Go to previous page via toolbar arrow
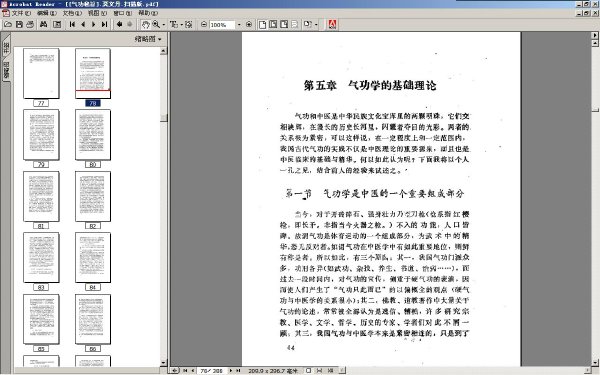This screenshot has height=375, width=600. [83, 24]
